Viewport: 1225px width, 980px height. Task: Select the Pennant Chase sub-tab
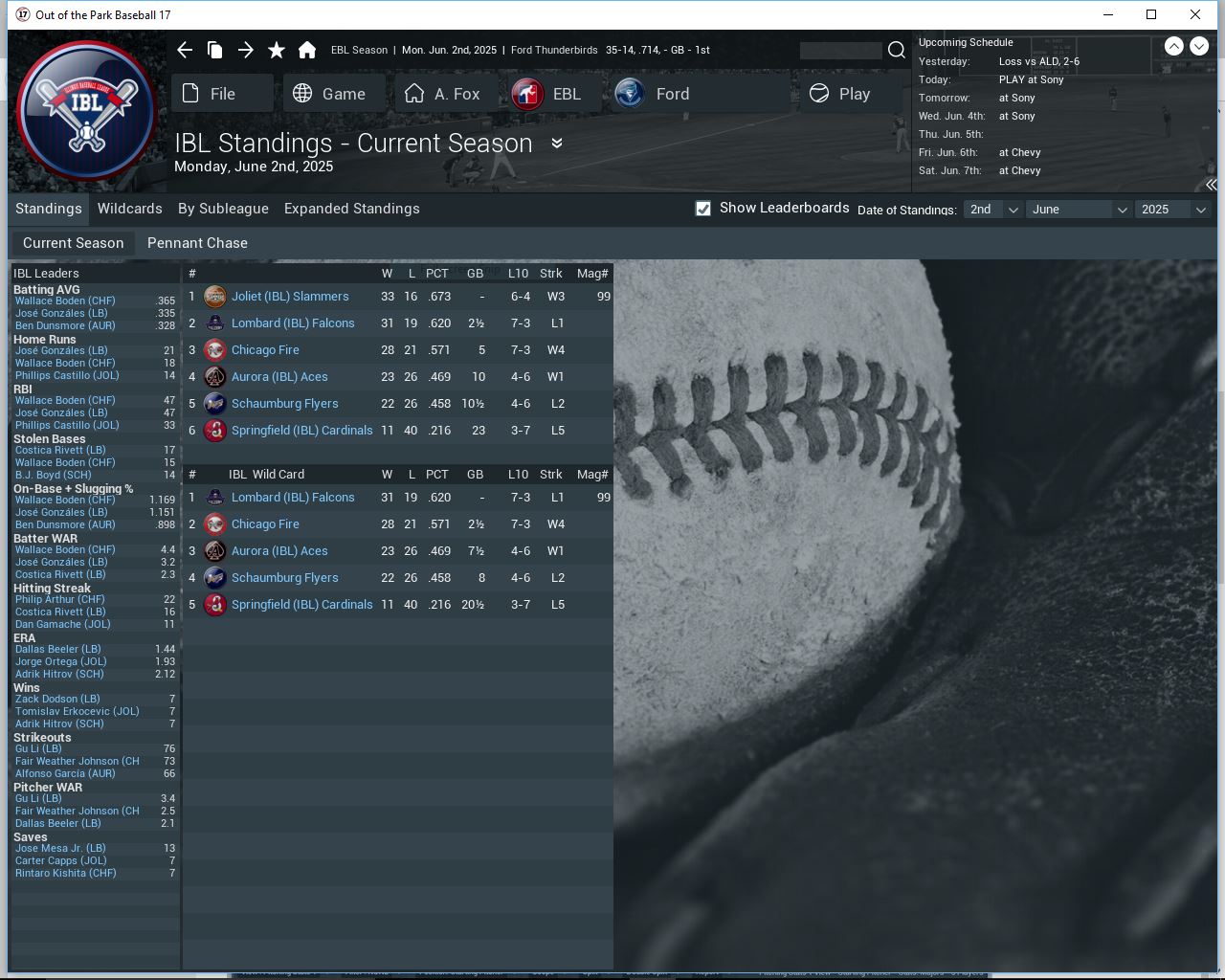(x=197, y=243)
